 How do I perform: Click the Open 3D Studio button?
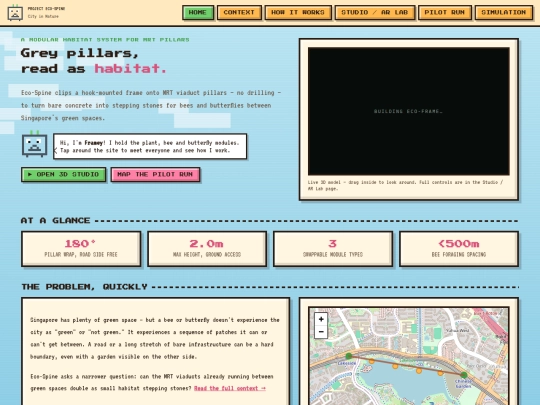point(63,175)
